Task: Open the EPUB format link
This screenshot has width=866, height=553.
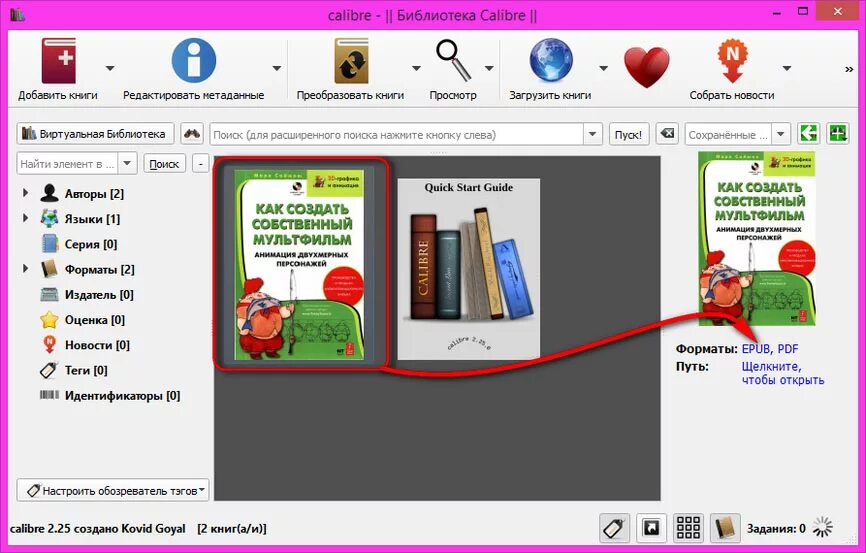Action: click(756, 349)
